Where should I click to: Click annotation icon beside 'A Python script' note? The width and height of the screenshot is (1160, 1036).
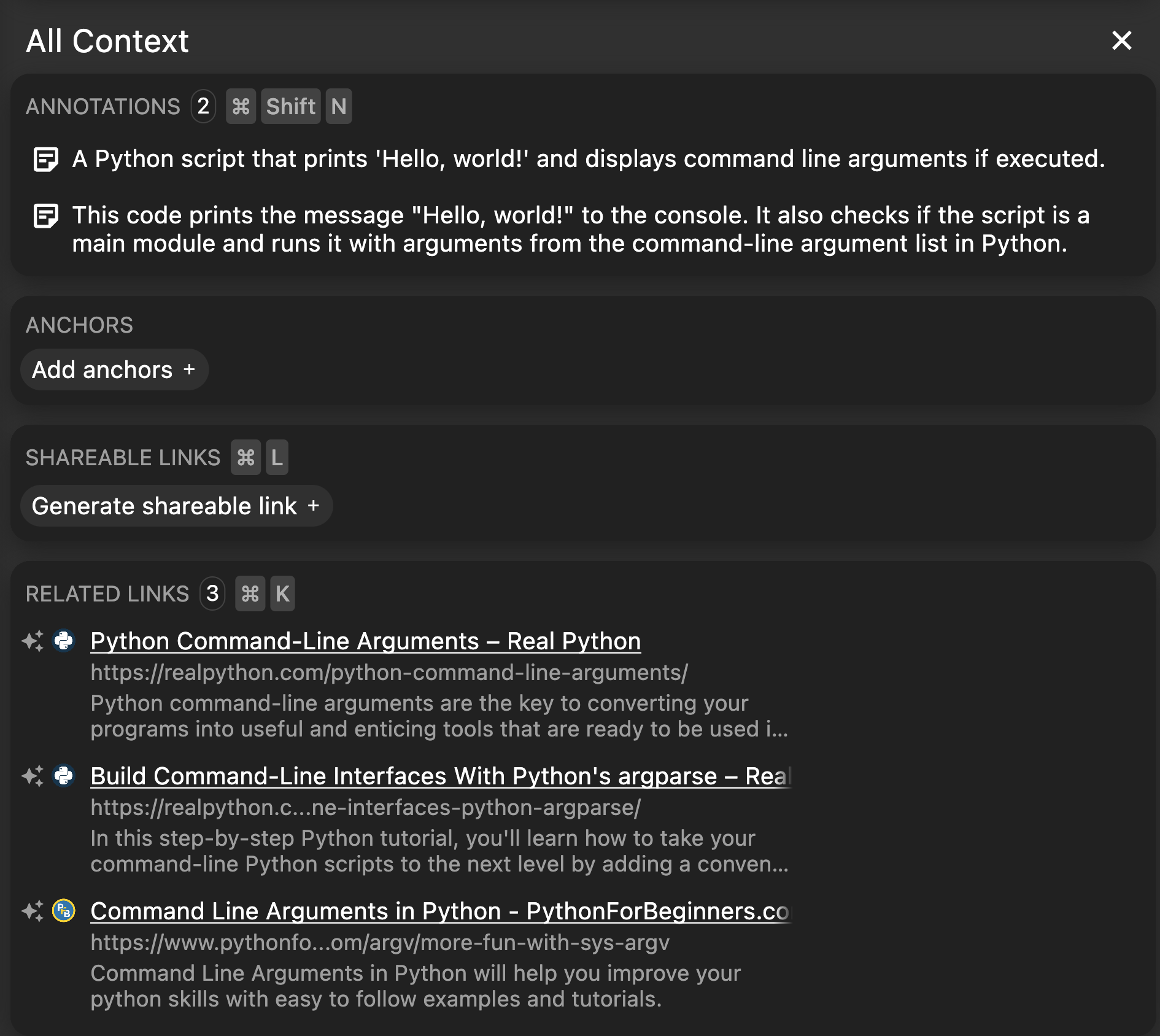pos(45,160)
